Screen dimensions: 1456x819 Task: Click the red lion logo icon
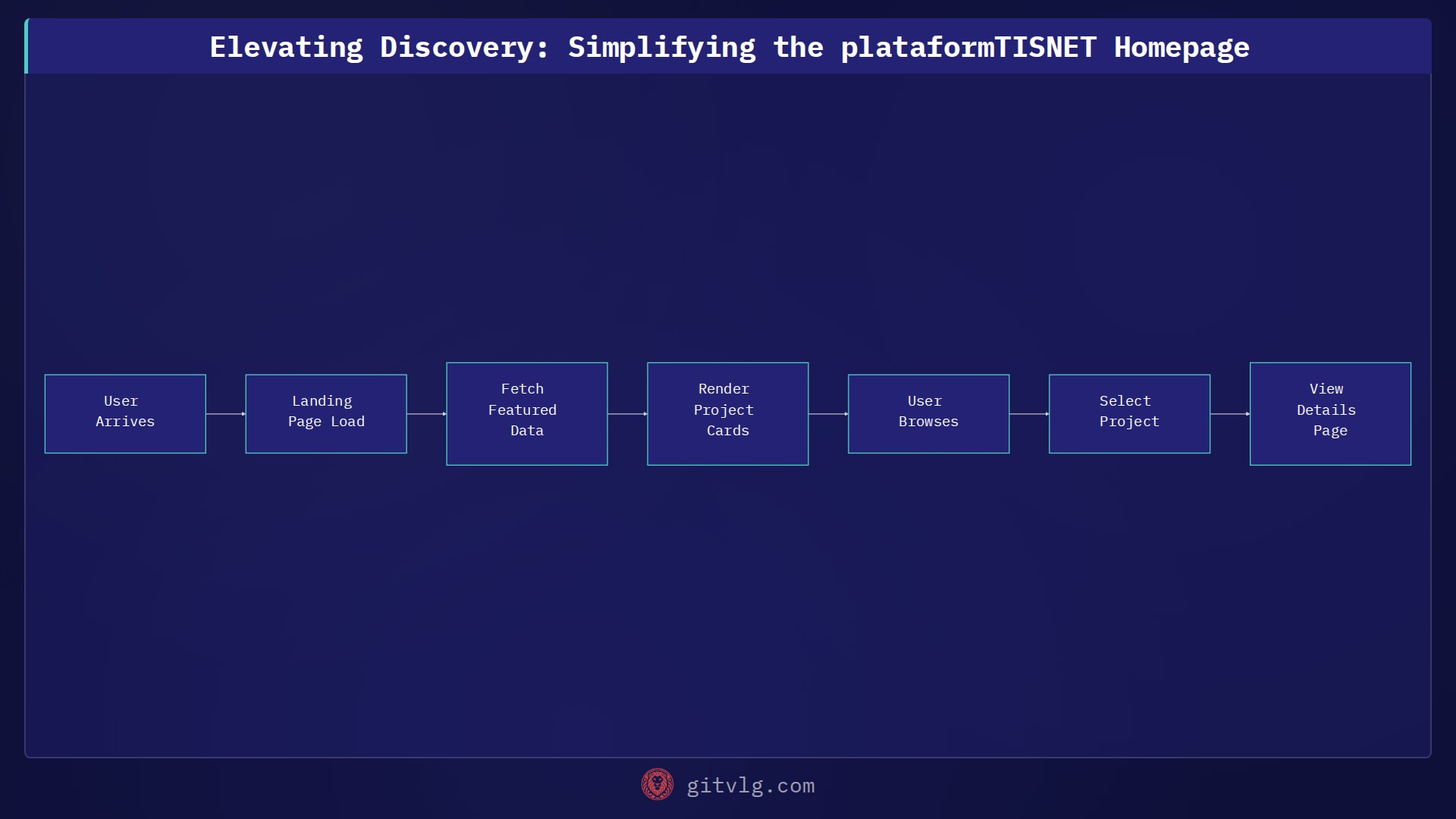(x=657, y=785)
